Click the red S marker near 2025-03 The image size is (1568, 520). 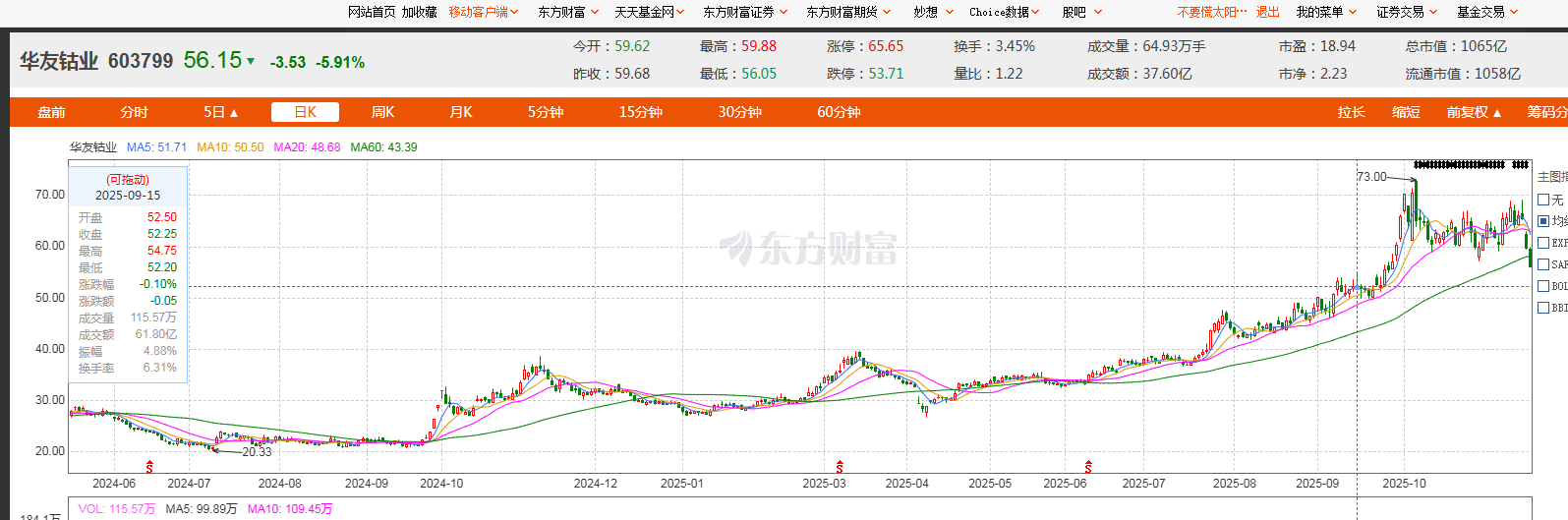tap(840, 466)
